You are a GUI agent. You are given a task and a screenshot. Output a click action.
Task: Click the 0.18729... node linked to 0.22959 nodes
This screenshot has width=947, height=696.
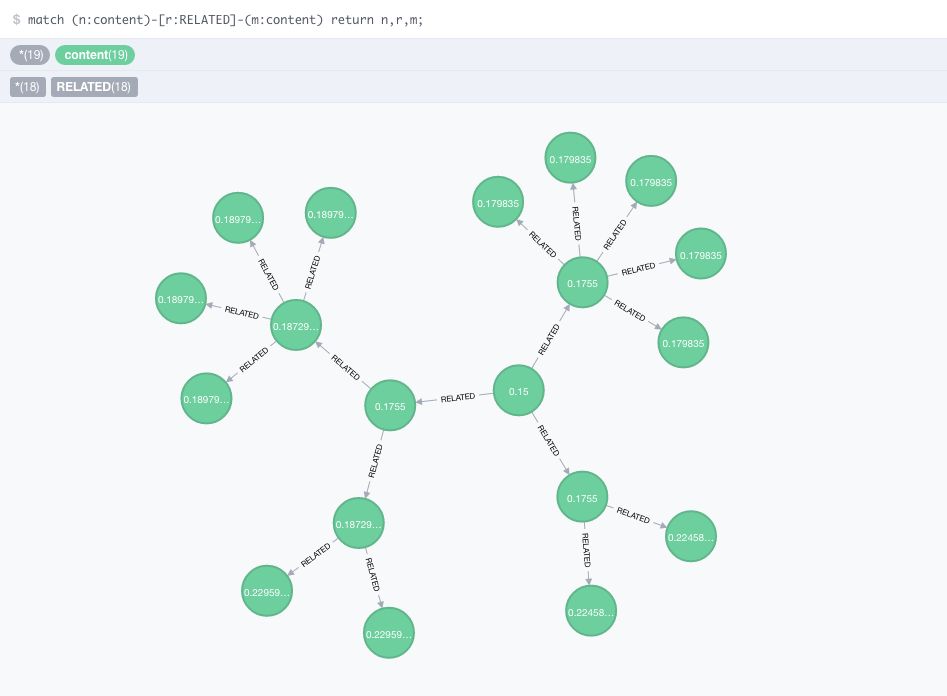coord(358,523)
